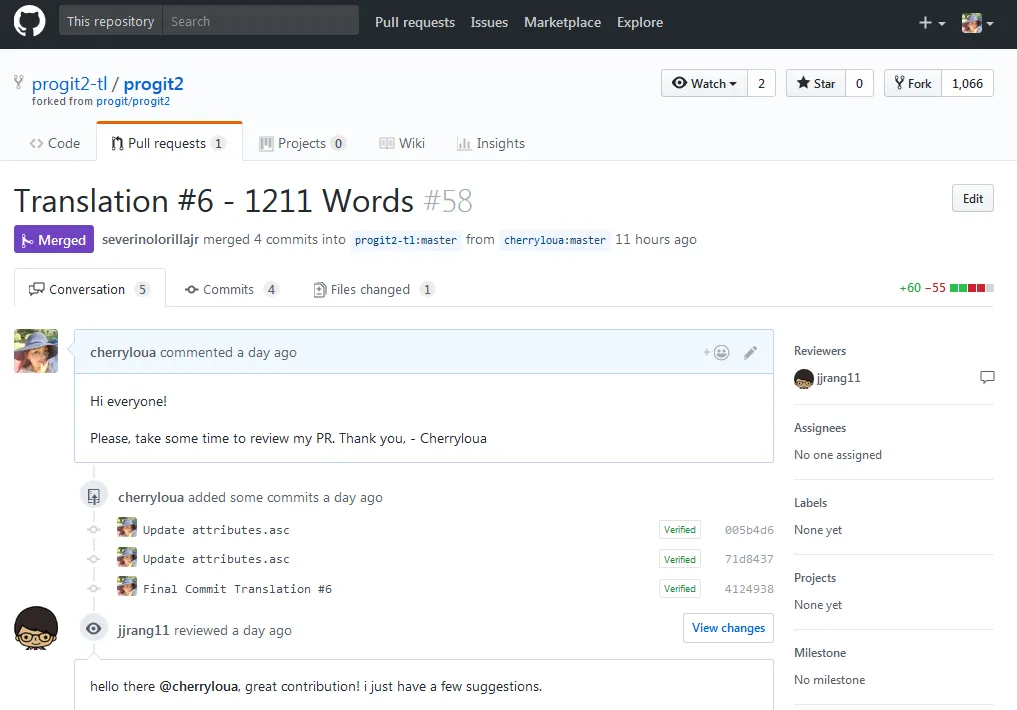Open the progit2 repository link

pos(154,84)
